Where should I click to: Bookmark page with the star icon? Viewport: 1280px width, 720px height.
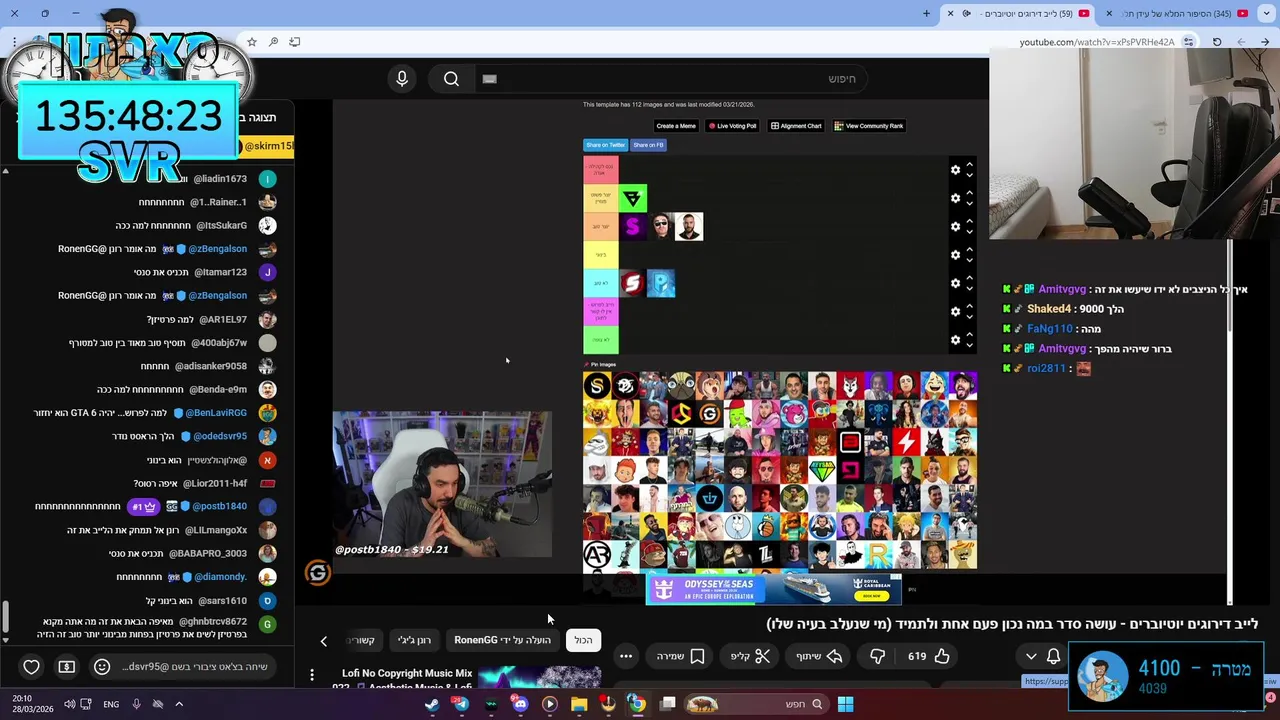tap(252, 42)
